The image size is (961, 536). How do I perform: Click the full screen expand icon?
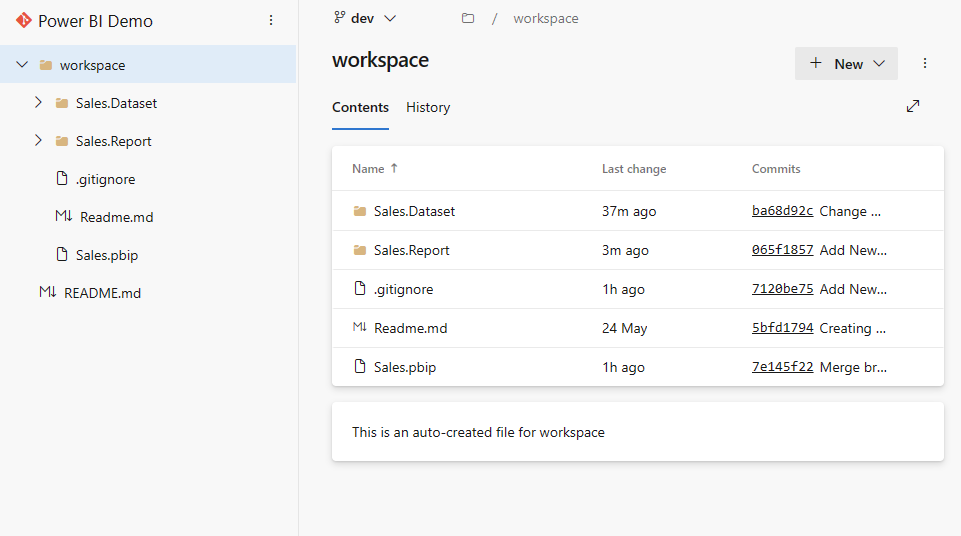coord(913,106)
